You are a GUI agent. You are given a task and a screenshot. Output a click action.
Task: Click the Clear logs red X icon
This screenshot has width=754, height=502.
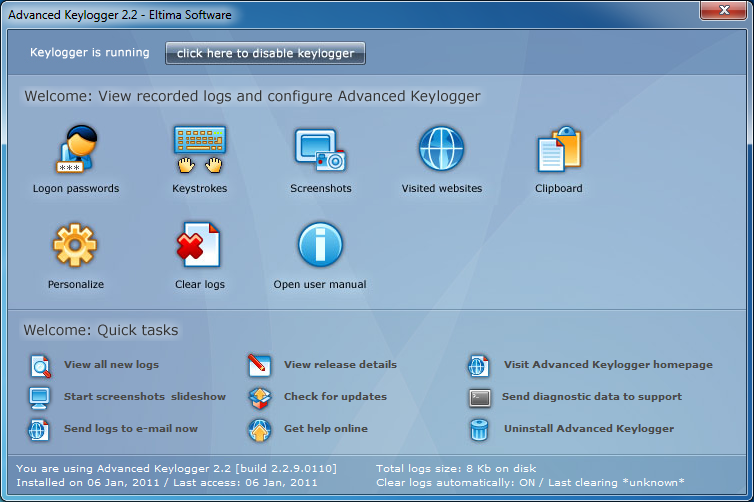point(198,244)
